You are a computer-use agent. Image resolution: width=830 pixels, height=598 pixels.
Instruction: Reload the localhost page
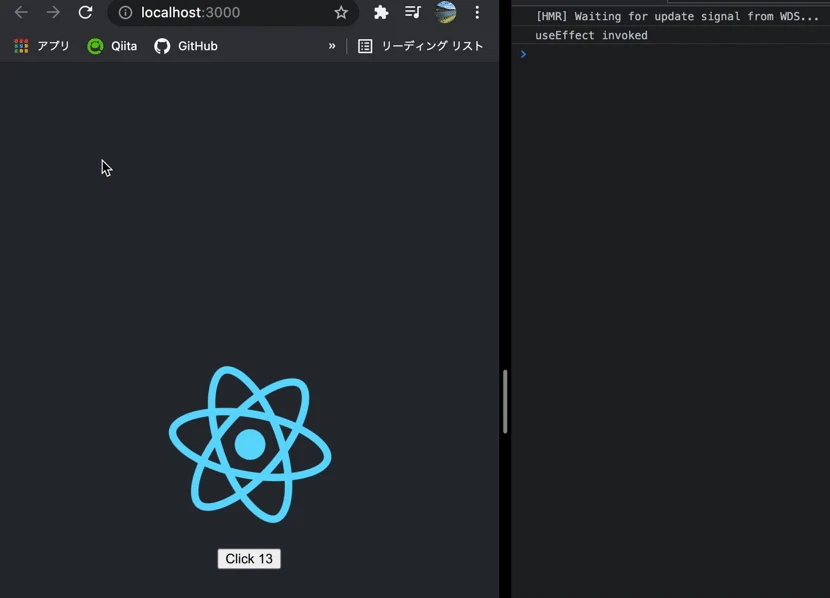(x=85, y=12)
